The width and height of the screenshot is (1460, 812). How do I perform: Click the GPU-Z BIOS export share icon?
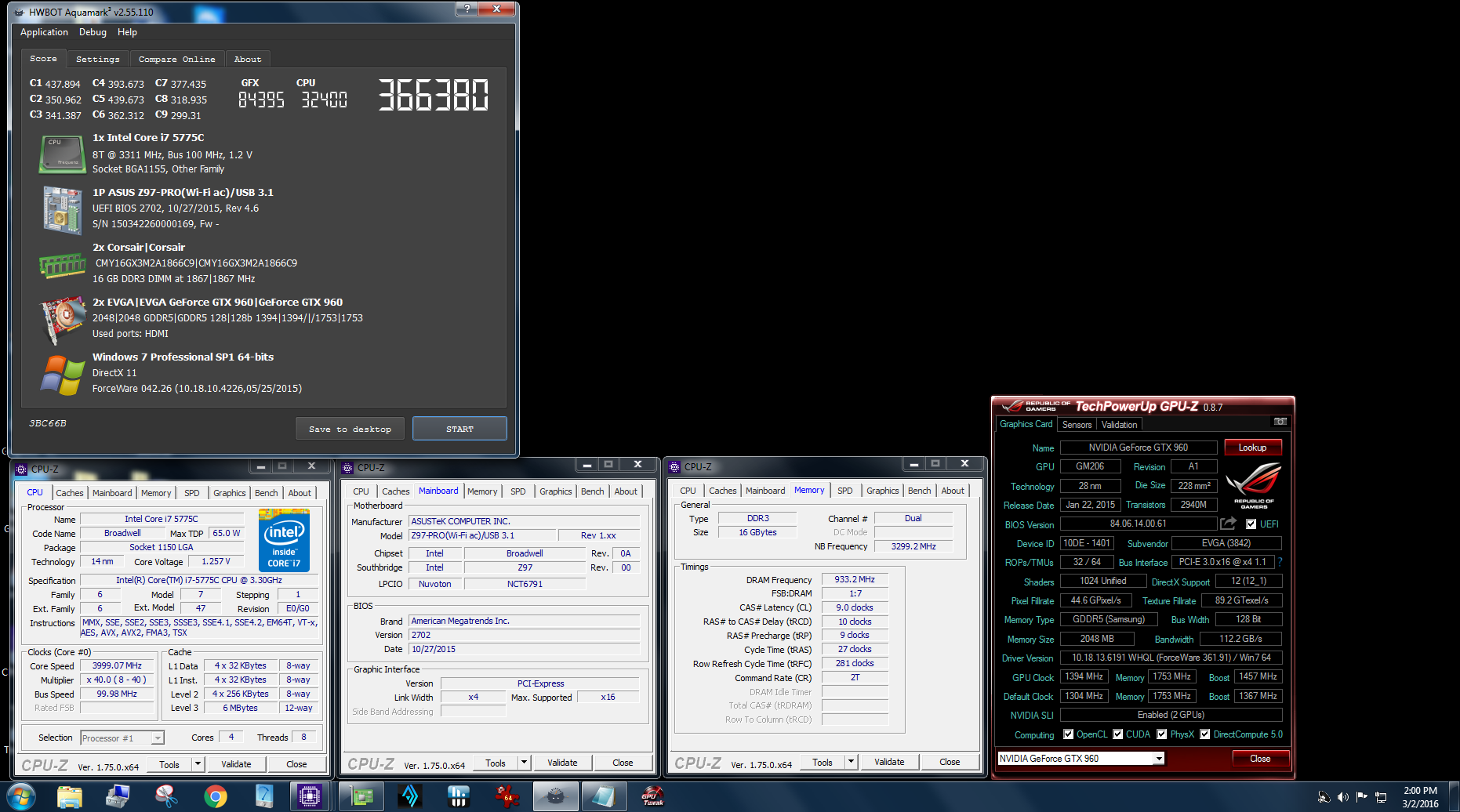[1229, 524]
